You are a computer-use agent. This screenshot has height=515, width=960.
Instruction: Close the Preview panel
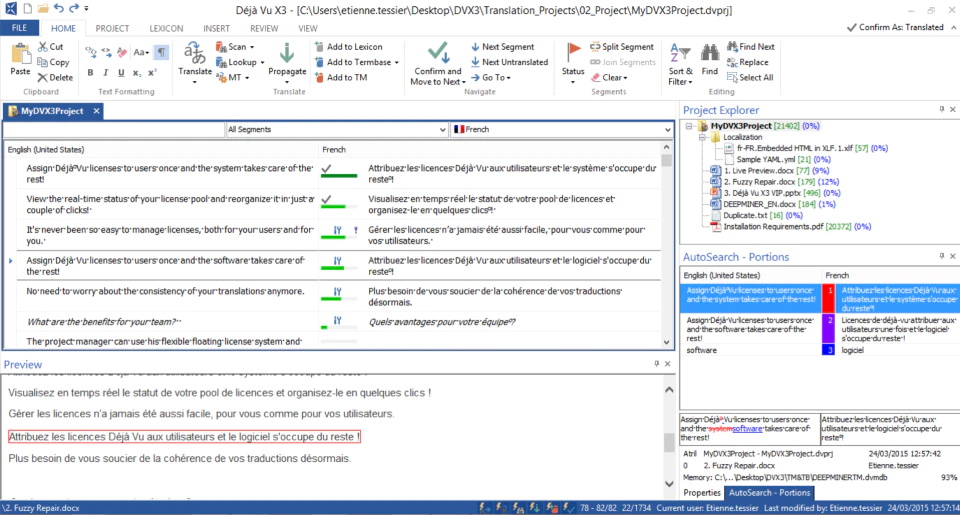[x=668, y=364]
